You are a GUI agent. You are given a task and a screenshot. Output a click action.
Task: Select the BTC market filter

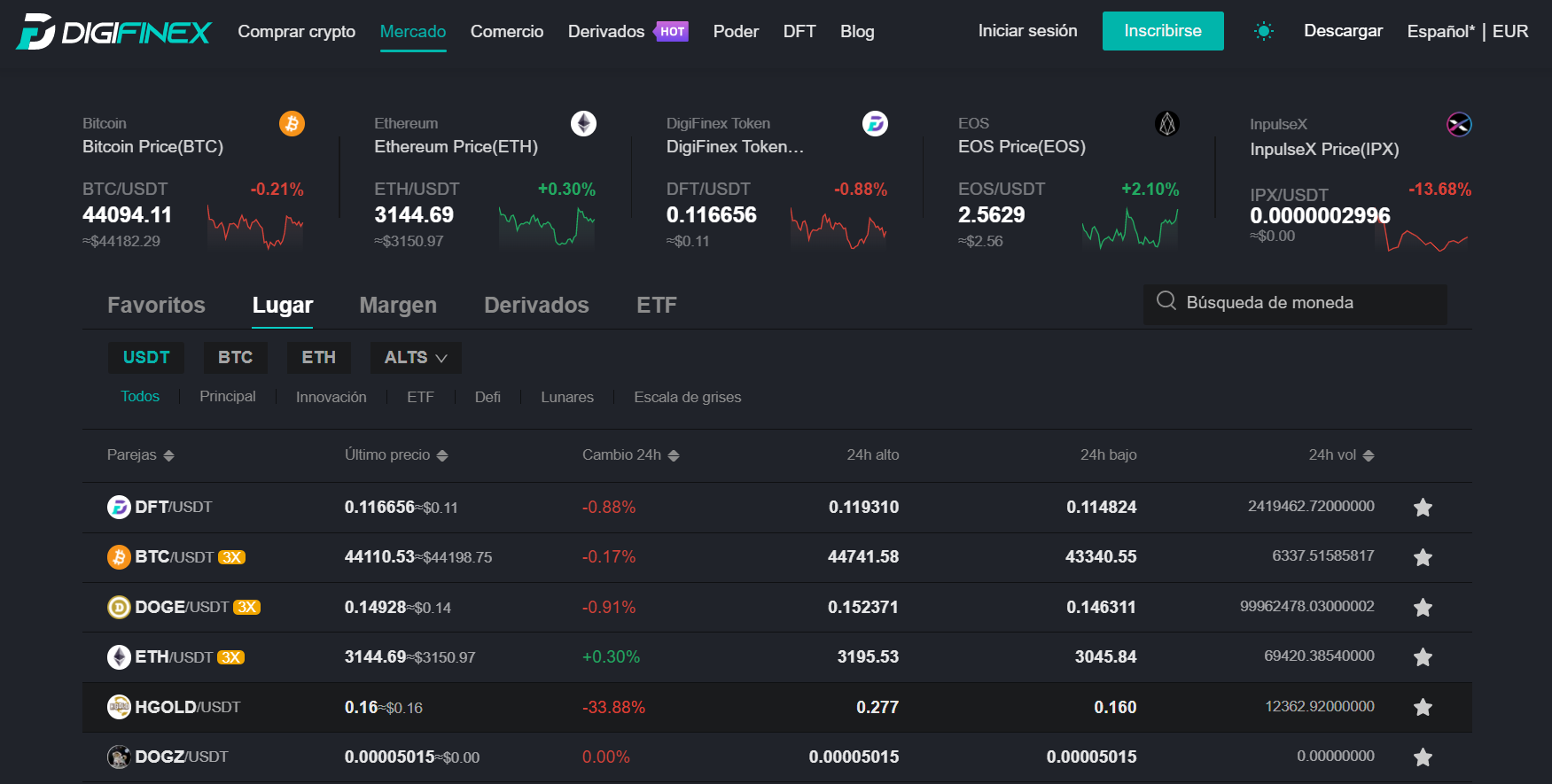(x=235, y=357)
